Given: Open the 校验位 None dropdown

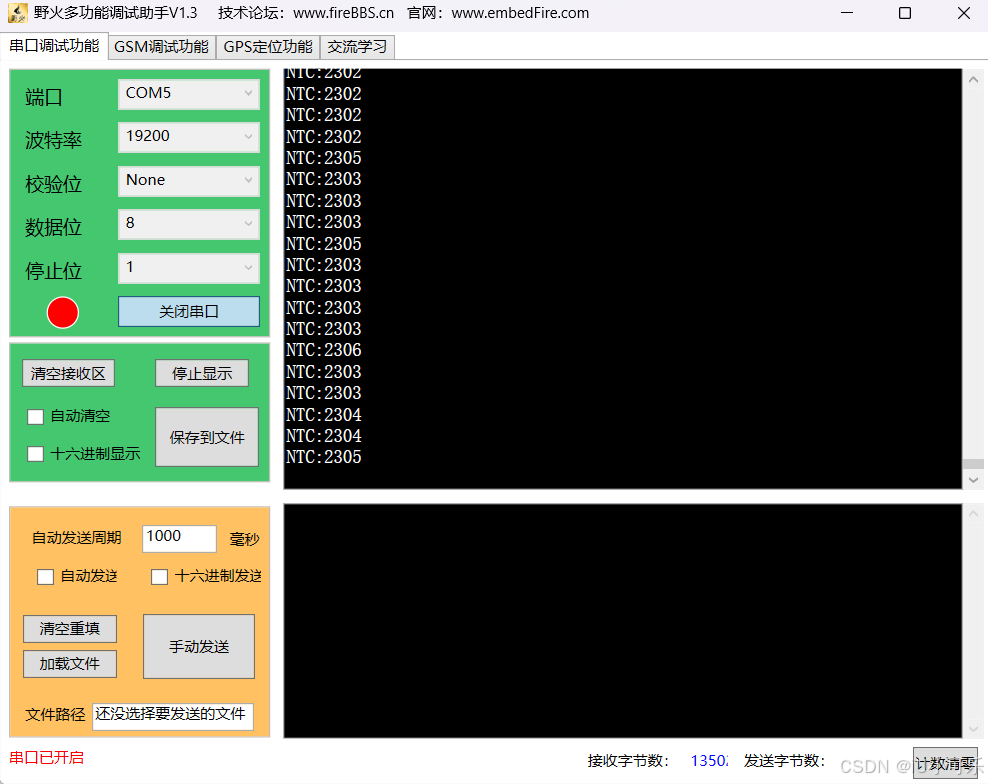Looking at the screenshot, I should [x=189, y=180].
